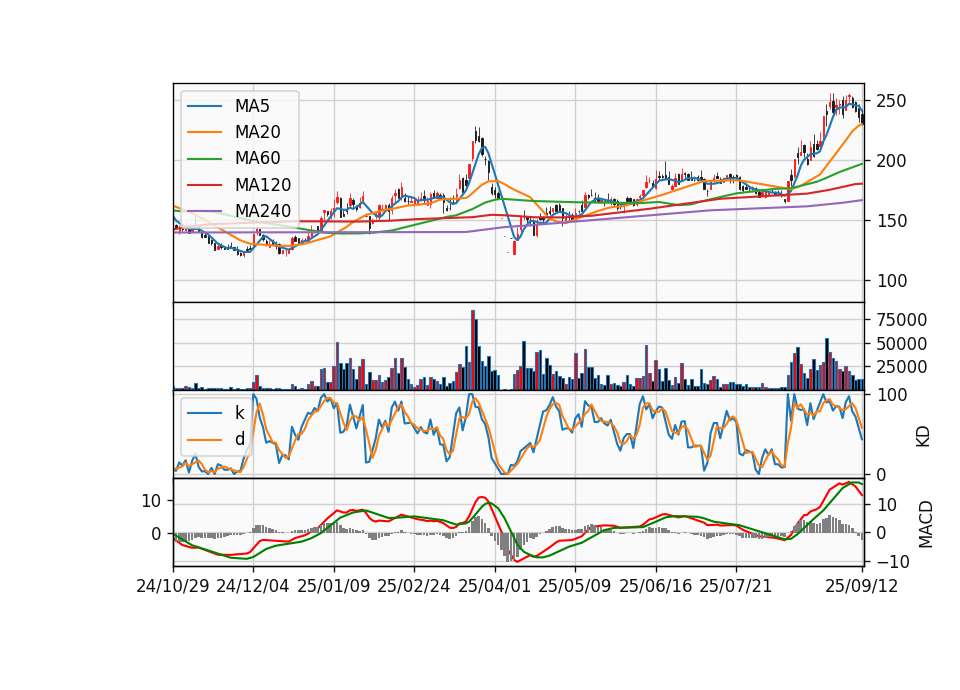Click the d legend label in KD panel

(239, 439)
